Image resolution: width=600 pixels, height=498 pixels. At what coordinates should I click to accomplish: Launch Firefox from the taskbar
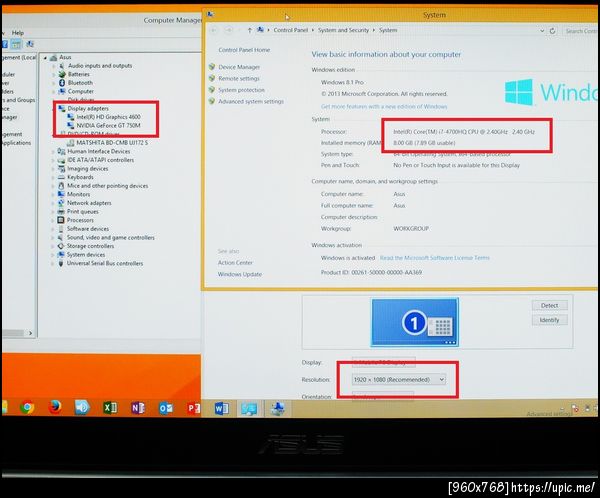[x=55, y=408]
